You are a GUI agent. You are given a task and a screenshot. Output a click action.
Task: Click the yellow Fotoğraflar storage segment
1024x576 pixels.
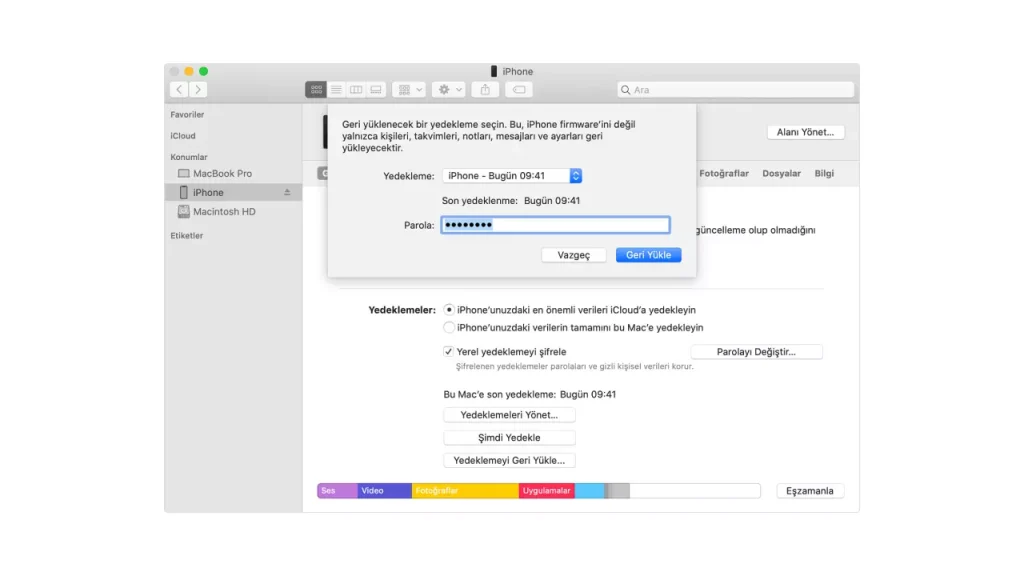465,490
